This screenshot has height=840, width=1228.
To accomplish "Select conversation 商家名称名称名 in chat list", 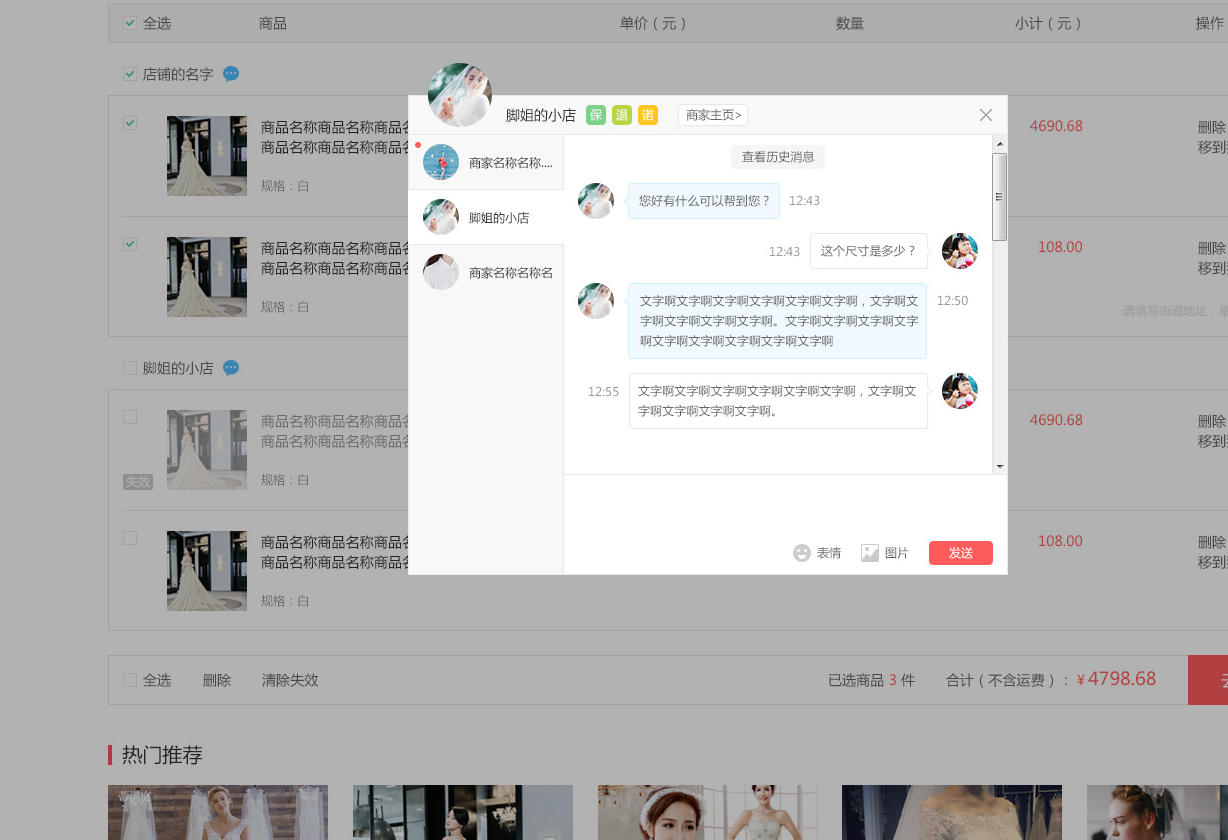I will point(486,272).
